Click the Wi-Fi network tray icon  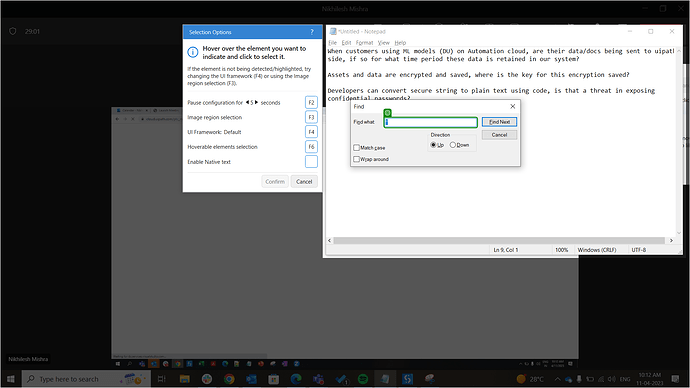pos(601,379)
